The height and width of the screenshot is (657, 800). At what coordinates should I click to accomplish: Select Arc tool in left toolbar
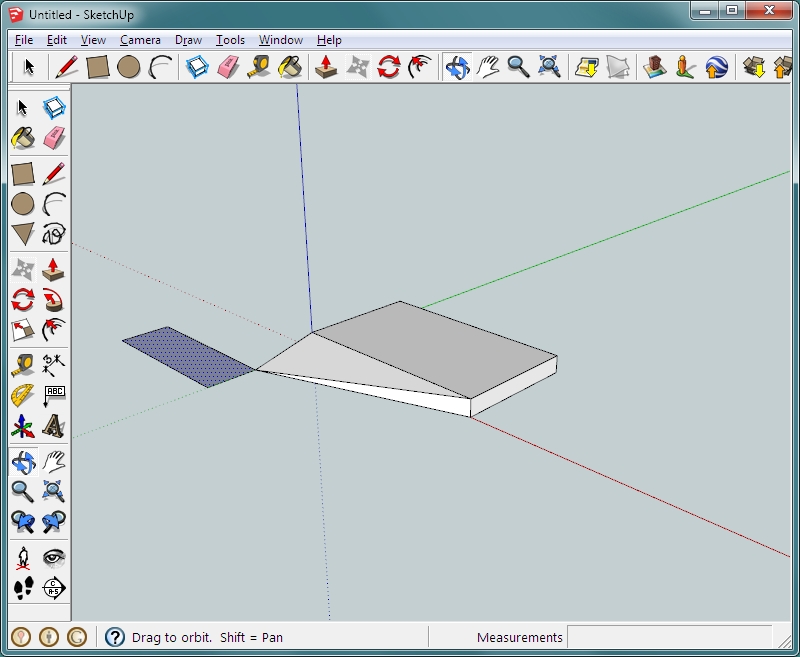click(x=54, y=204)
